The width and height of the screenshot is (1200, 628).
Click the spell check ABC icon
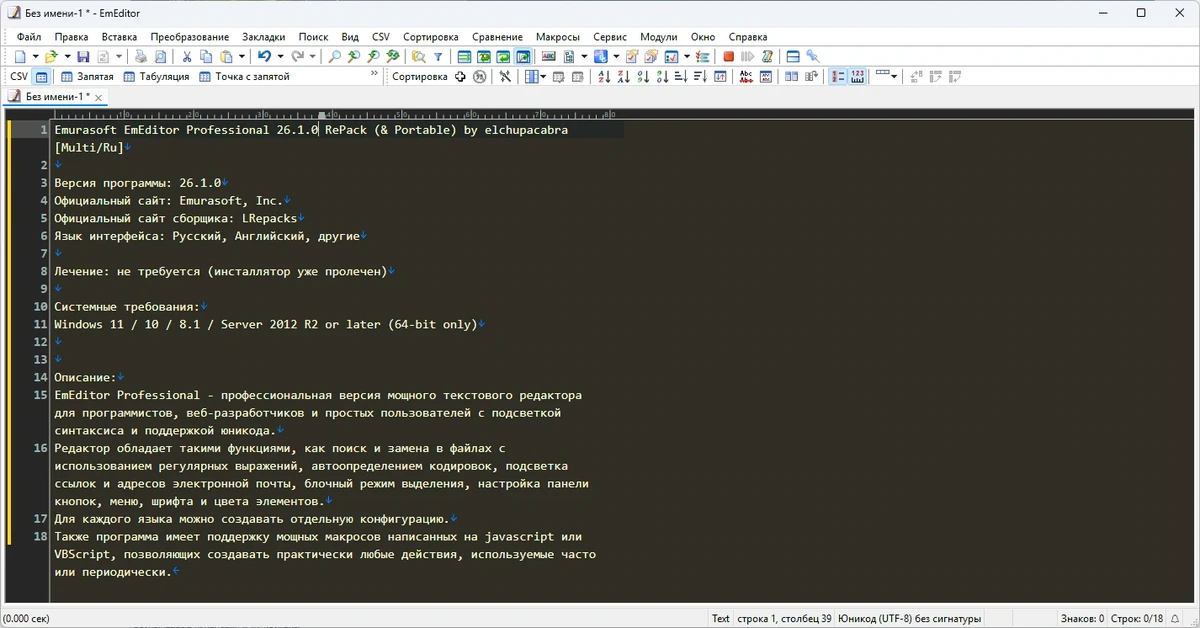[x=549, y=57]
